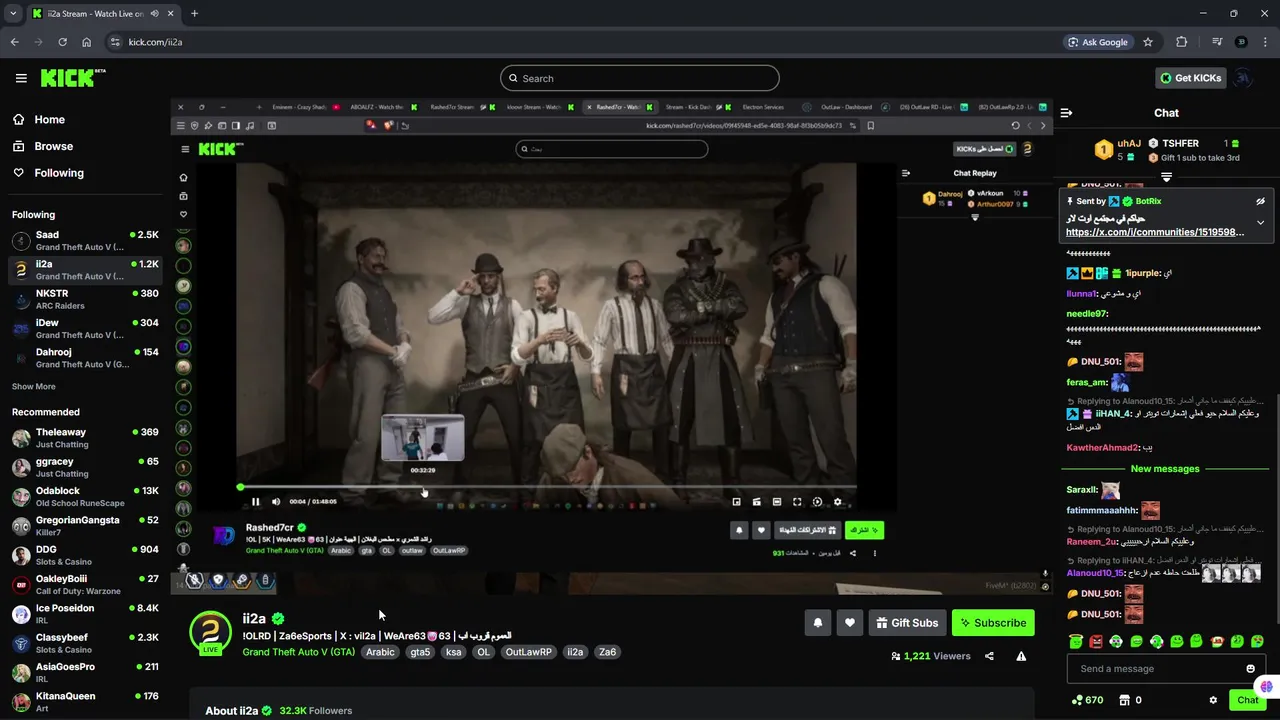The width and height of the screenshot is (1280, 720).
Task: Select Dahrooj channel in sidebar
Action: click(85, 358)
